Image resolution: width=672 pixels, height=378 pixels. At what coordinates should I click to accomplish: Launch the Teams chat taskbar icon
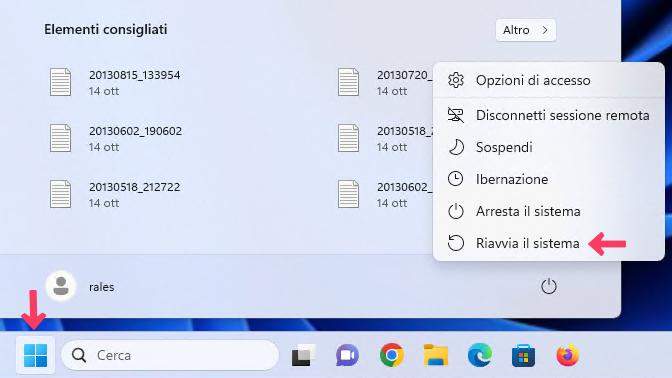click(x=347, y=355)
